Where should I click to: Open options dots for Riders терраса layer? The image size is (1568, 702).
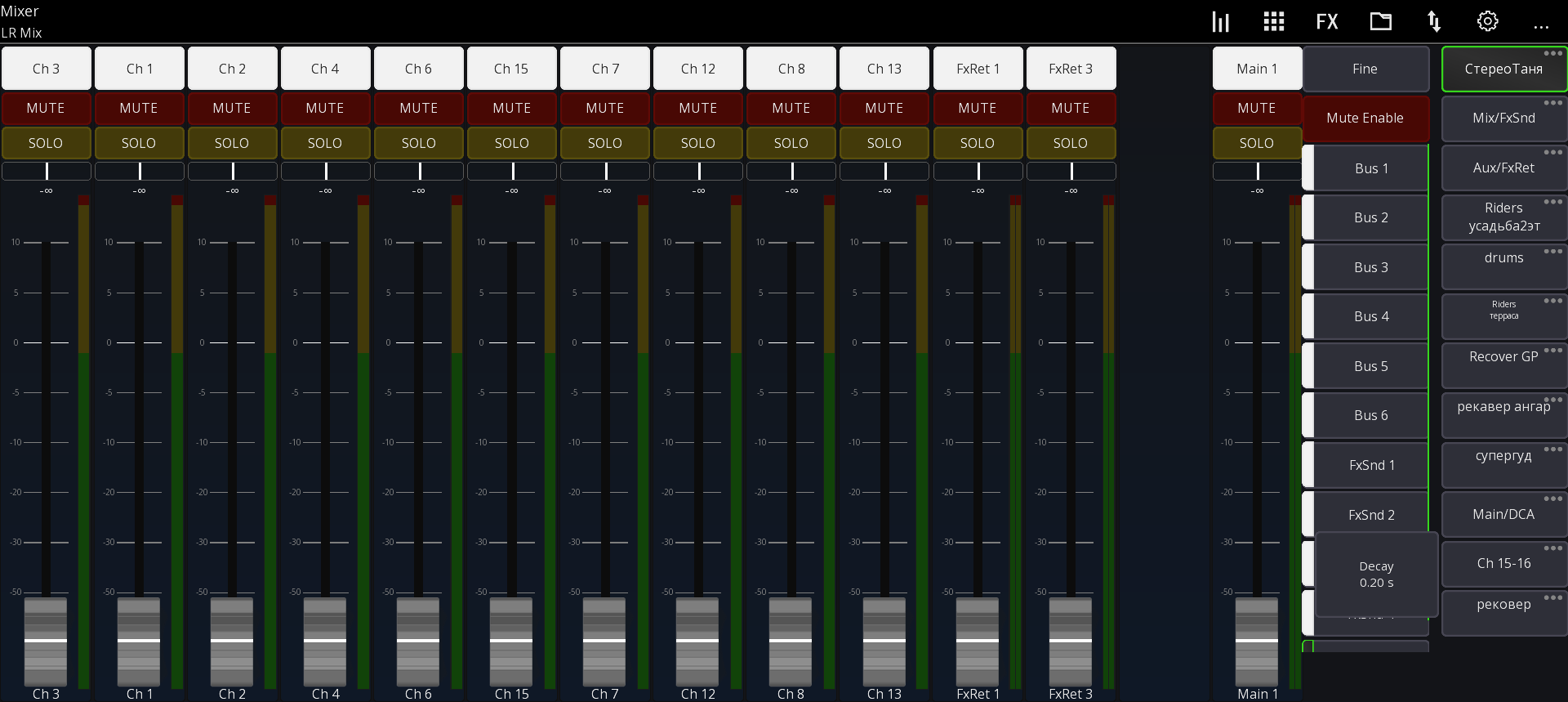(1553, 301)
